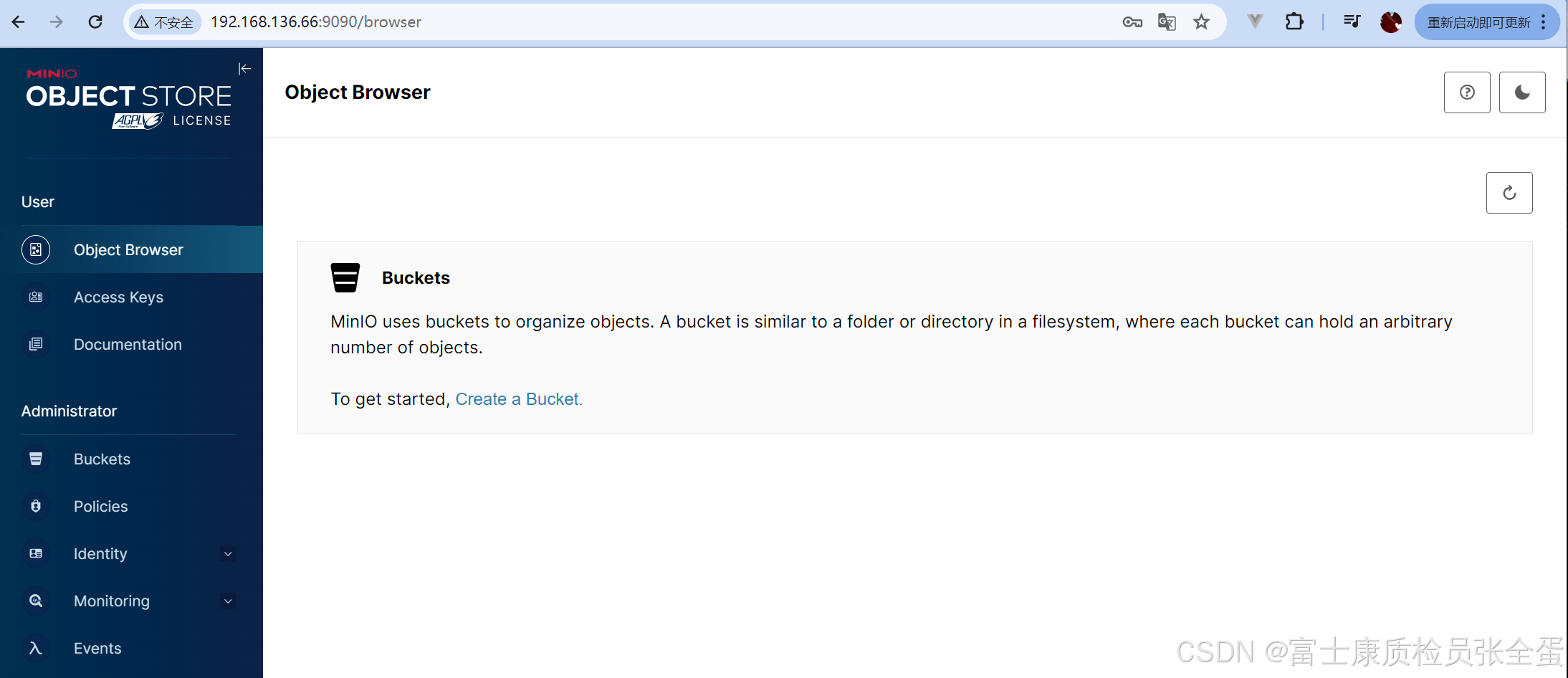Click the Events lambda icon

[36, 648]
